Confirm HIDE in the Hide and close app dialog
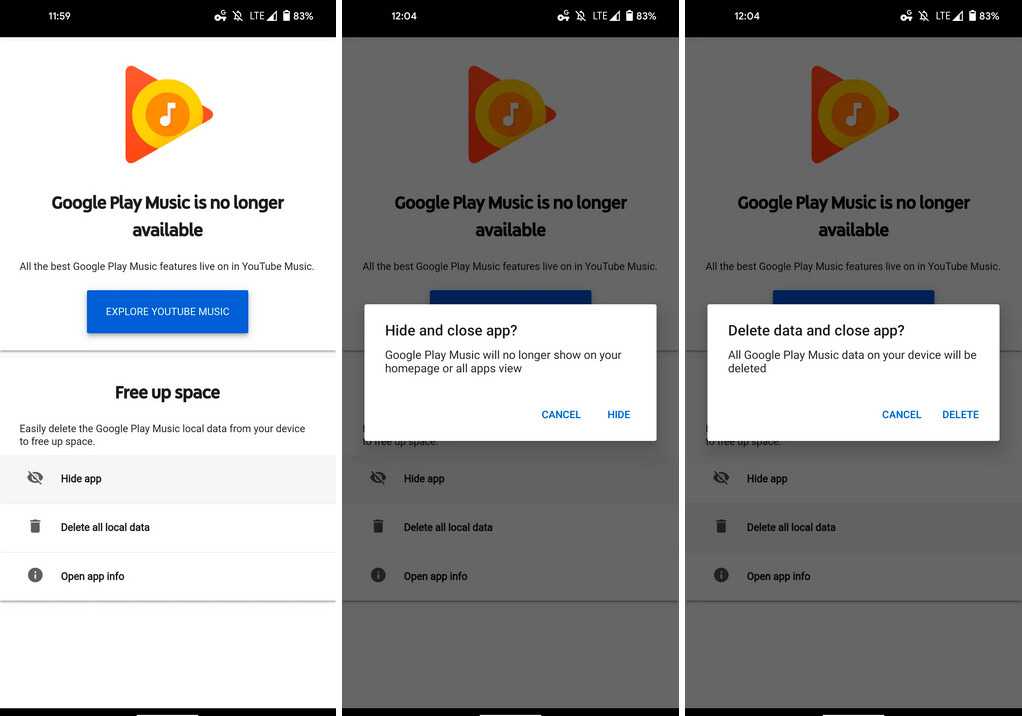 pos(619,414)
